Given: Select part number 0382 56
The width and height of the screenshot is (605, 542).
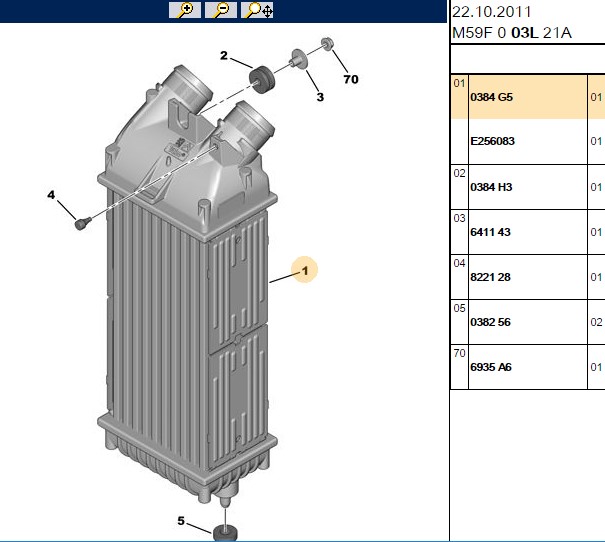Looking at the screenshot, I should click(x=490, y=322).
